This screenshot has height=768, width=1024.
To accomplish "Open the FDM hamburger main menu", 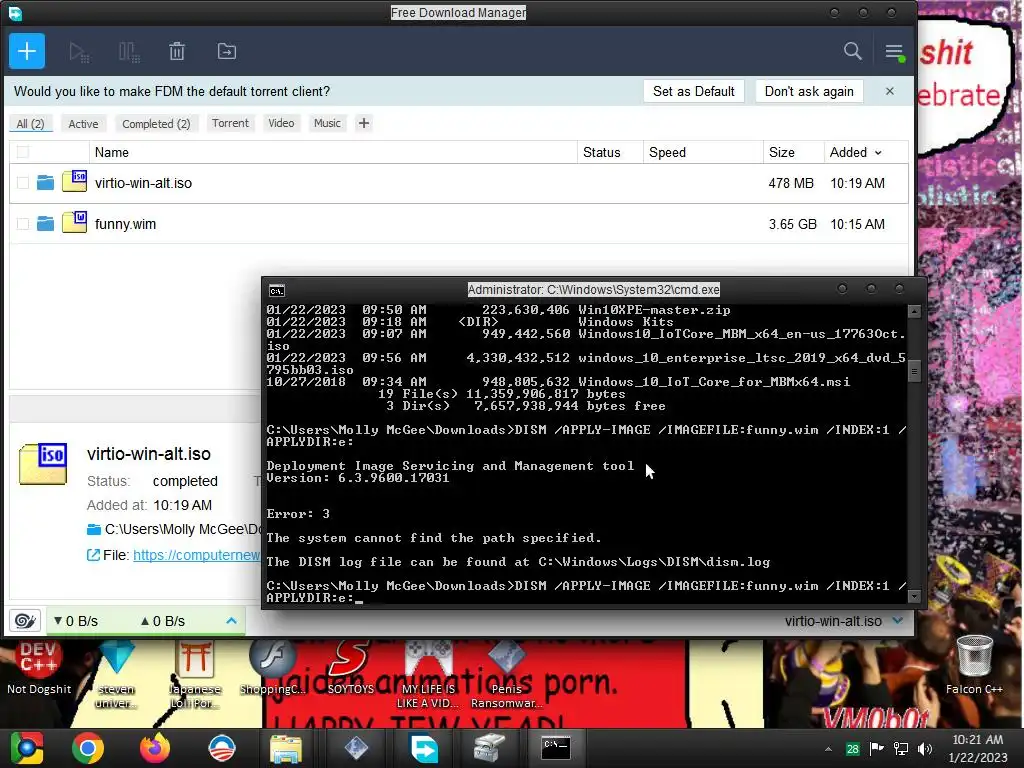I will tap(895, 52).
